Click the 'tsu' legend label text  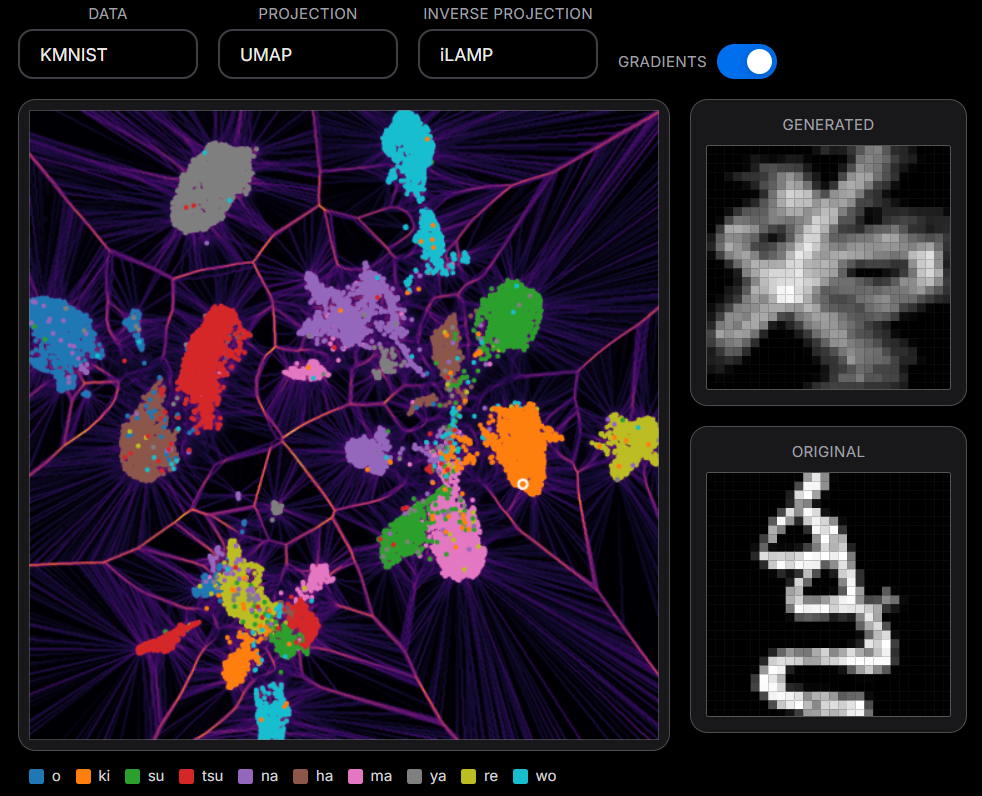212,777
